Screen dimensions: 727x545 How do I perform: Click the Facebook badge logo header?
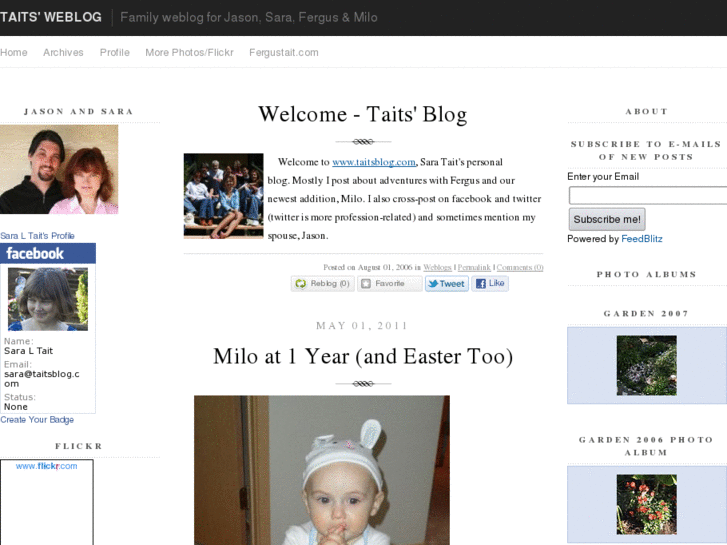pos(48,253)
